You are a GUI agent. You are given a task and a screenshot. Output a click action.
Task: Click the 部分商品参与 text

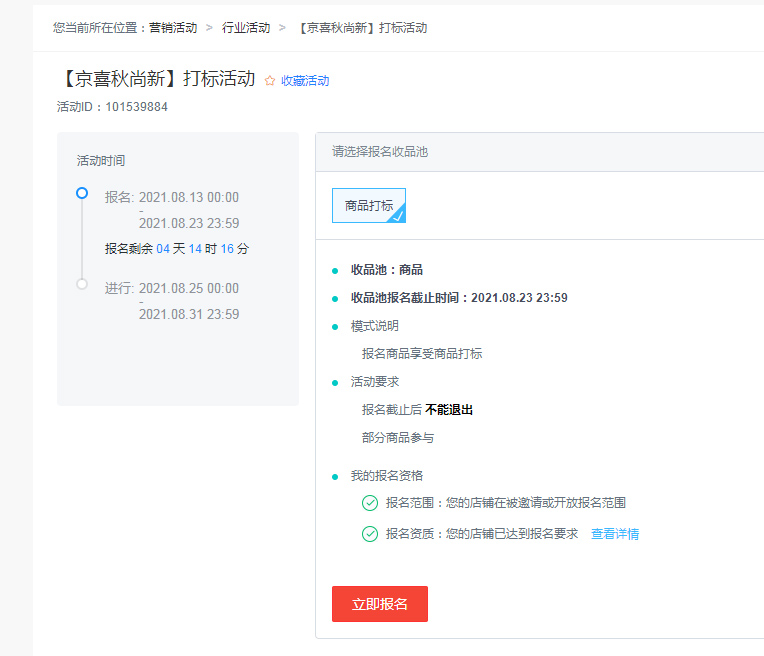point(398,438)
